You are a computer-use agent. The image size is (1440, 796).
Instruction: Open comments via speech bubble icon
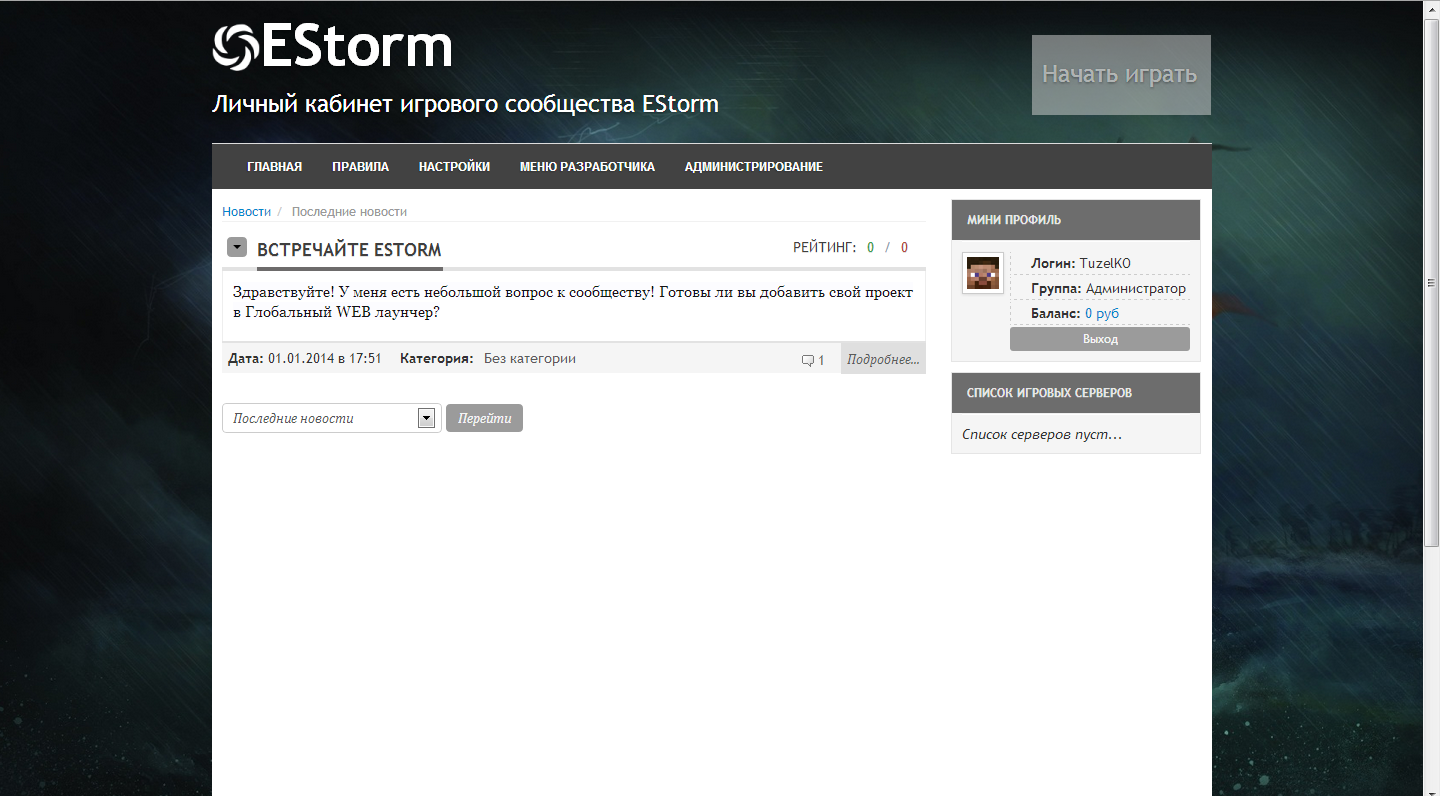[x=808, y=360]
